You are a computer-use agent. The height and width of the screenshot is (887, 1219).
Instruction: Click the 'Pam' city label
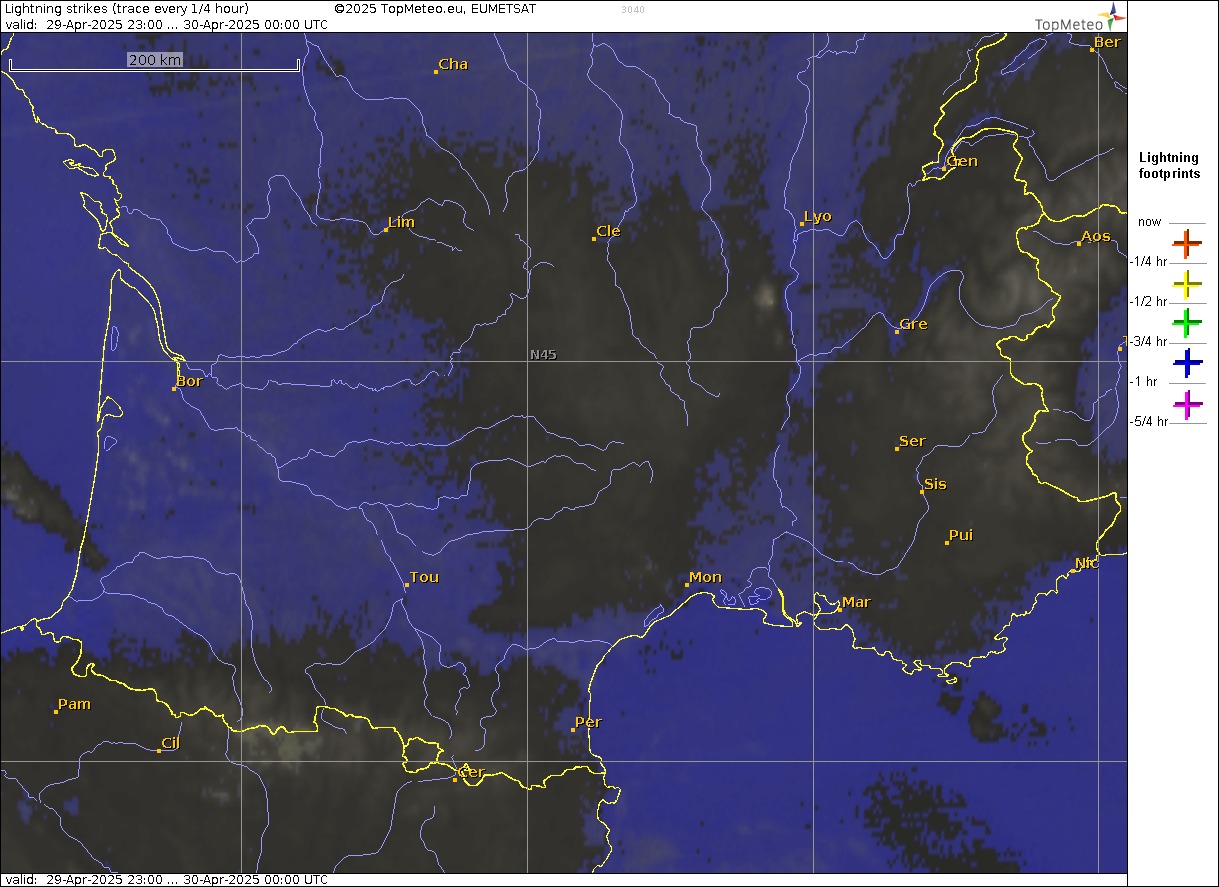pyautogui.click(x=74, y=704)
